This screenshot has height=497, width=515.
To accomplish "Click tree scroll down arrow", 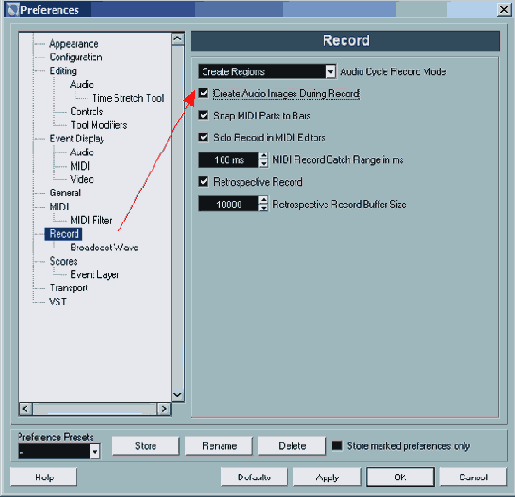I will tap(178, 395).
